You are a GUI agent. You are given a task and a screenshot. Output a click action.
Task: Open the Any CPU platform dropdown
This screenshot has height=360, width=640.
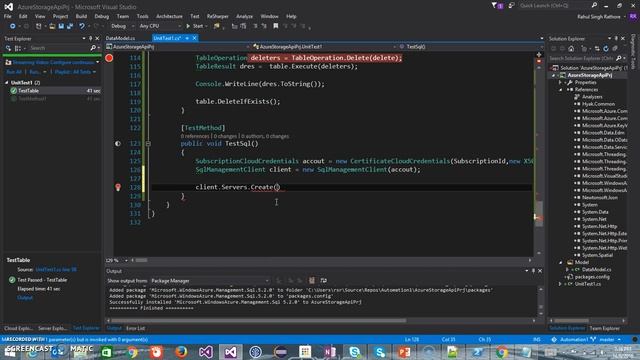[160, 26]
